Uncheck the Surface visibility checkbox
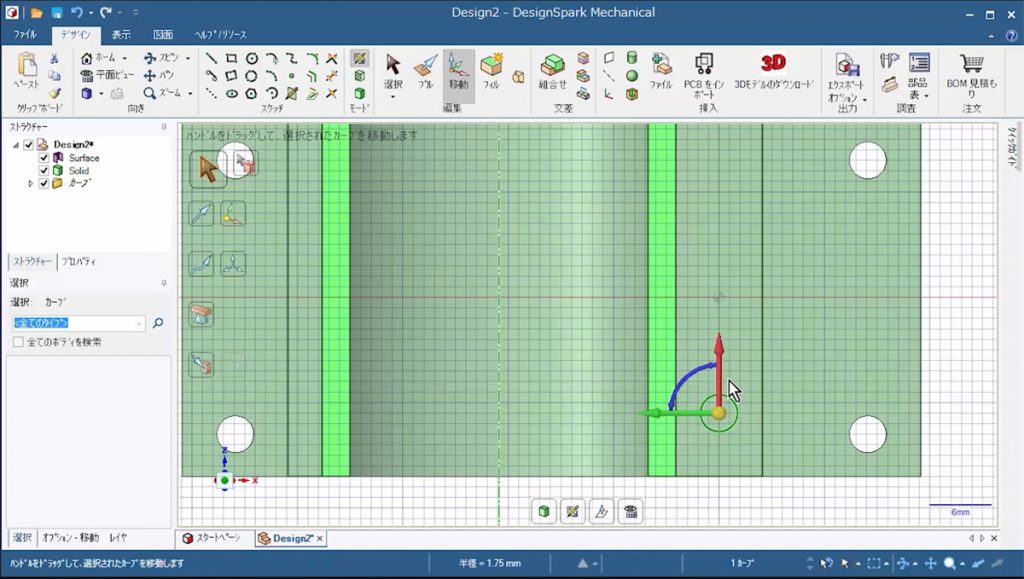The image size is (1024, 579). click(43, 158)
